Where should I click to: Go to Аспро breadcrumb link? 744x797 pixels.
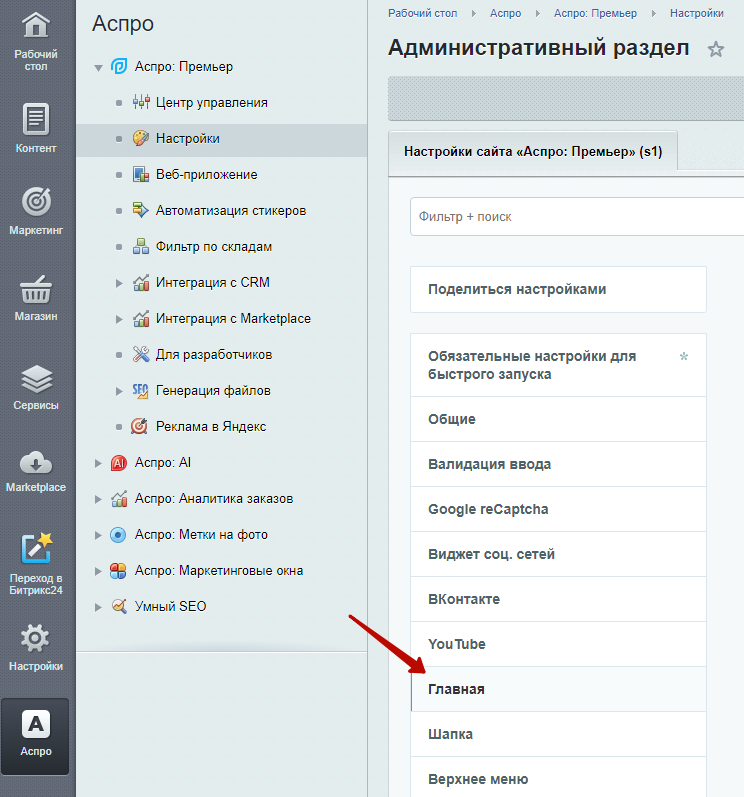pyautogui.click(x=505, y=13)
